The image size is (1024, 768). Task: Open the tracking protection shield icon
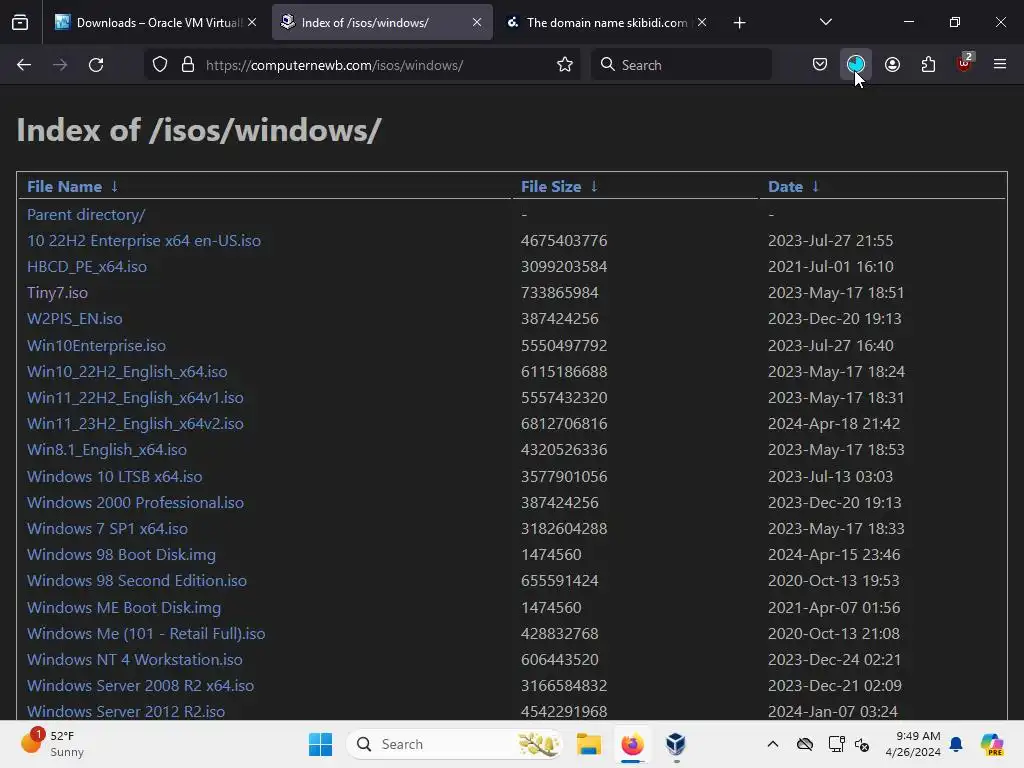pos(160,65)
